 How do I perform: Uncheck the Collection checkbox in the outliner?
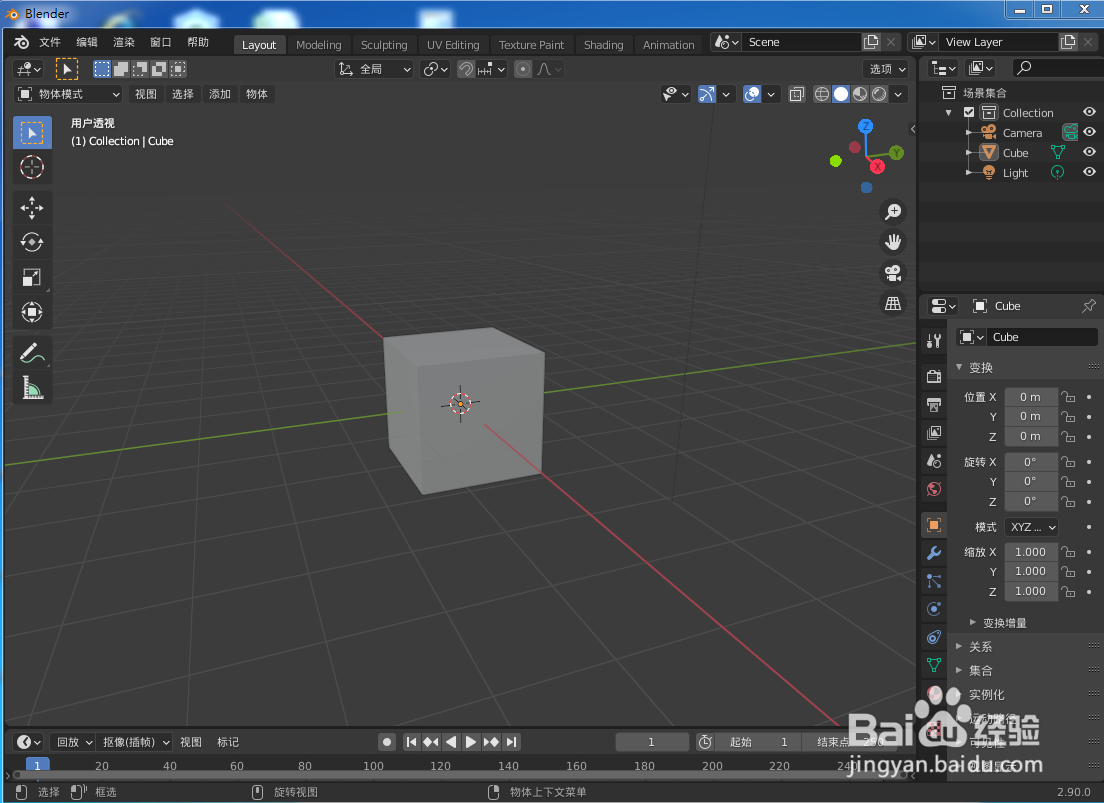pos(967,112)
